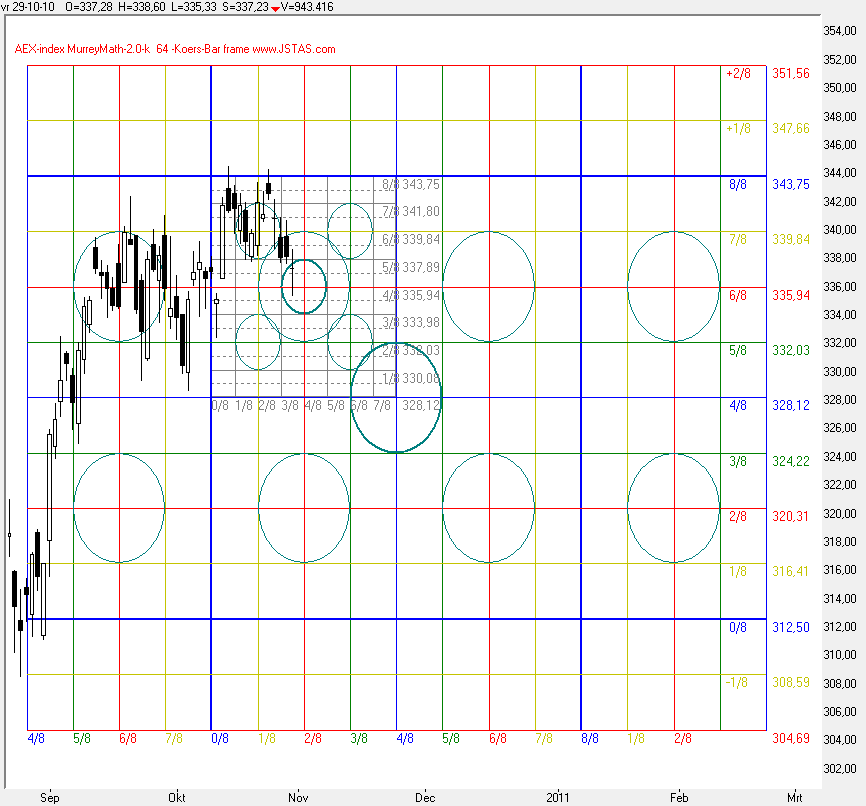The width and height of the screenshot is (866, 806).
Task: Select the Nov month label on time axis
Action: pos(297,797)
